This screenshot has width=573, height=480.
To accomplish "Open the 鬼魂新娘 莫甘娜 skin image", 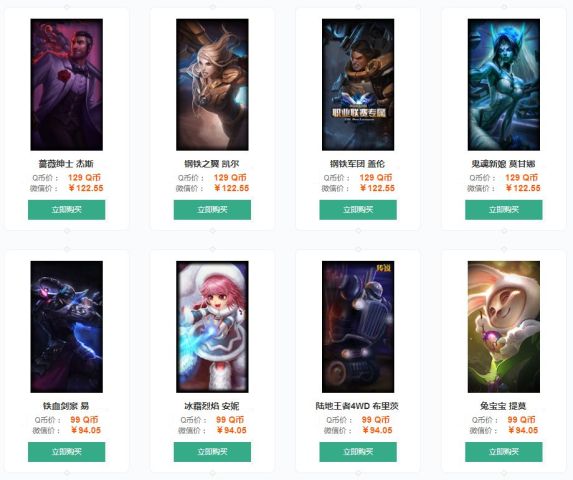I will 504,84.
